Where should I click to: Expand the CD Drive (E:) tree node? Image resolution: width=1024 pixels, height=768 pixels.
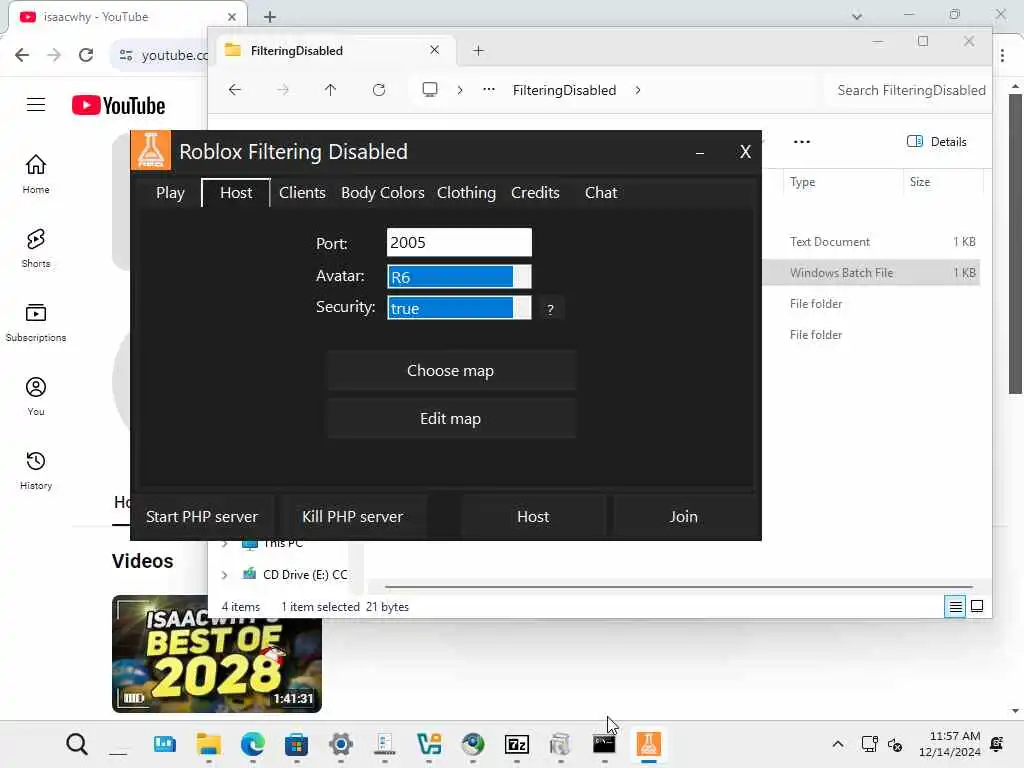[225, 575]
